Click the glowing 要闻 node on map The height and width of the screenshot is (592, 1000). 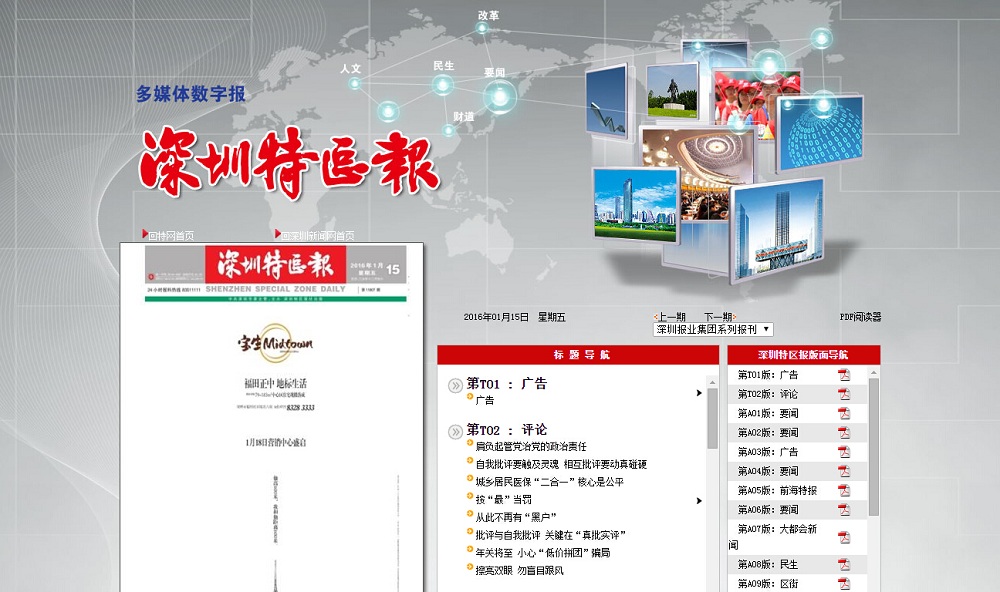click(x=499, y=97)
